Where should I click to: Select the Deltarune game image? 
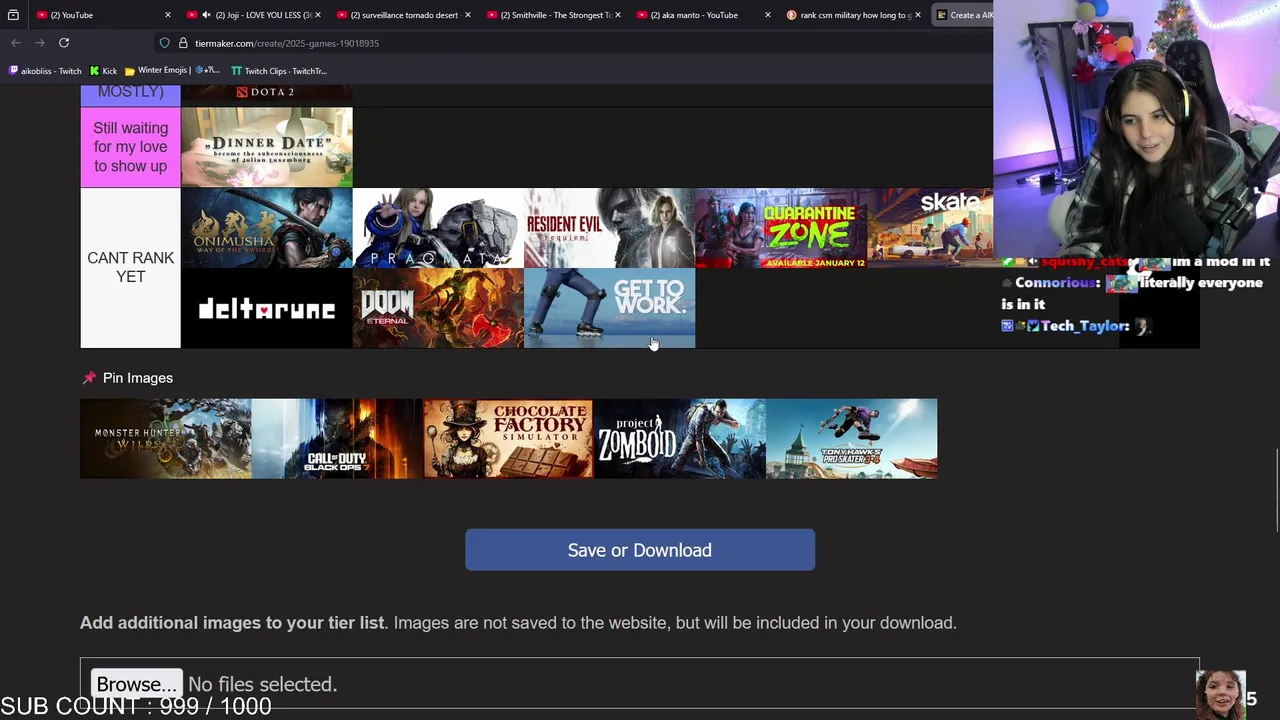267,308
